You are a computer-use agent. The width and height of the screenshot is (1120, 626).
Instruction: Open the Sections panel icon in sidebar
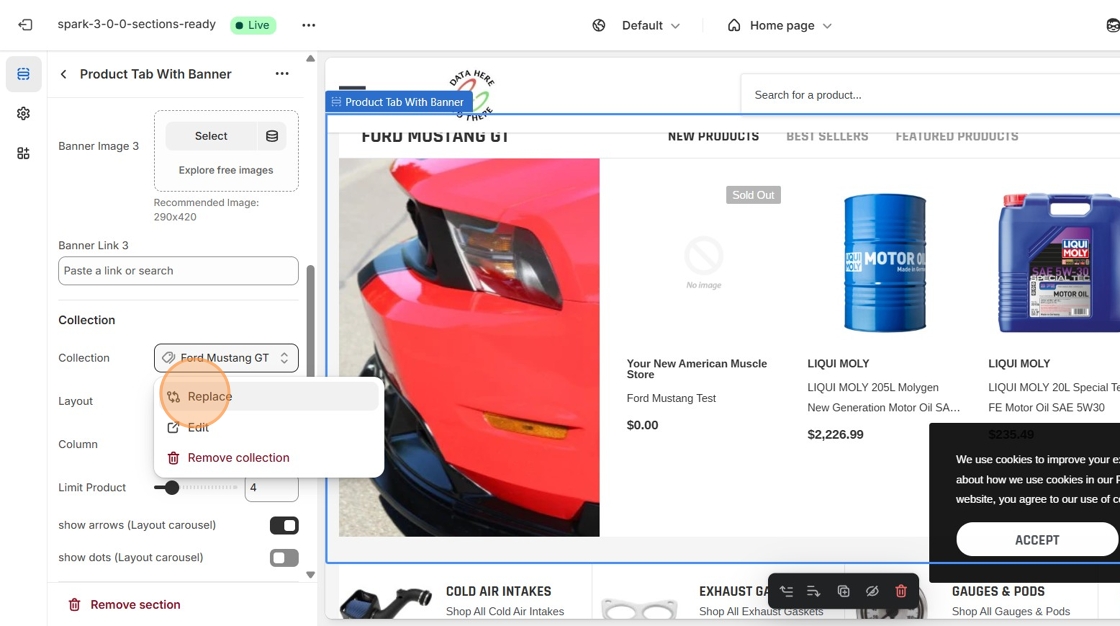click(x=24, y=74)
